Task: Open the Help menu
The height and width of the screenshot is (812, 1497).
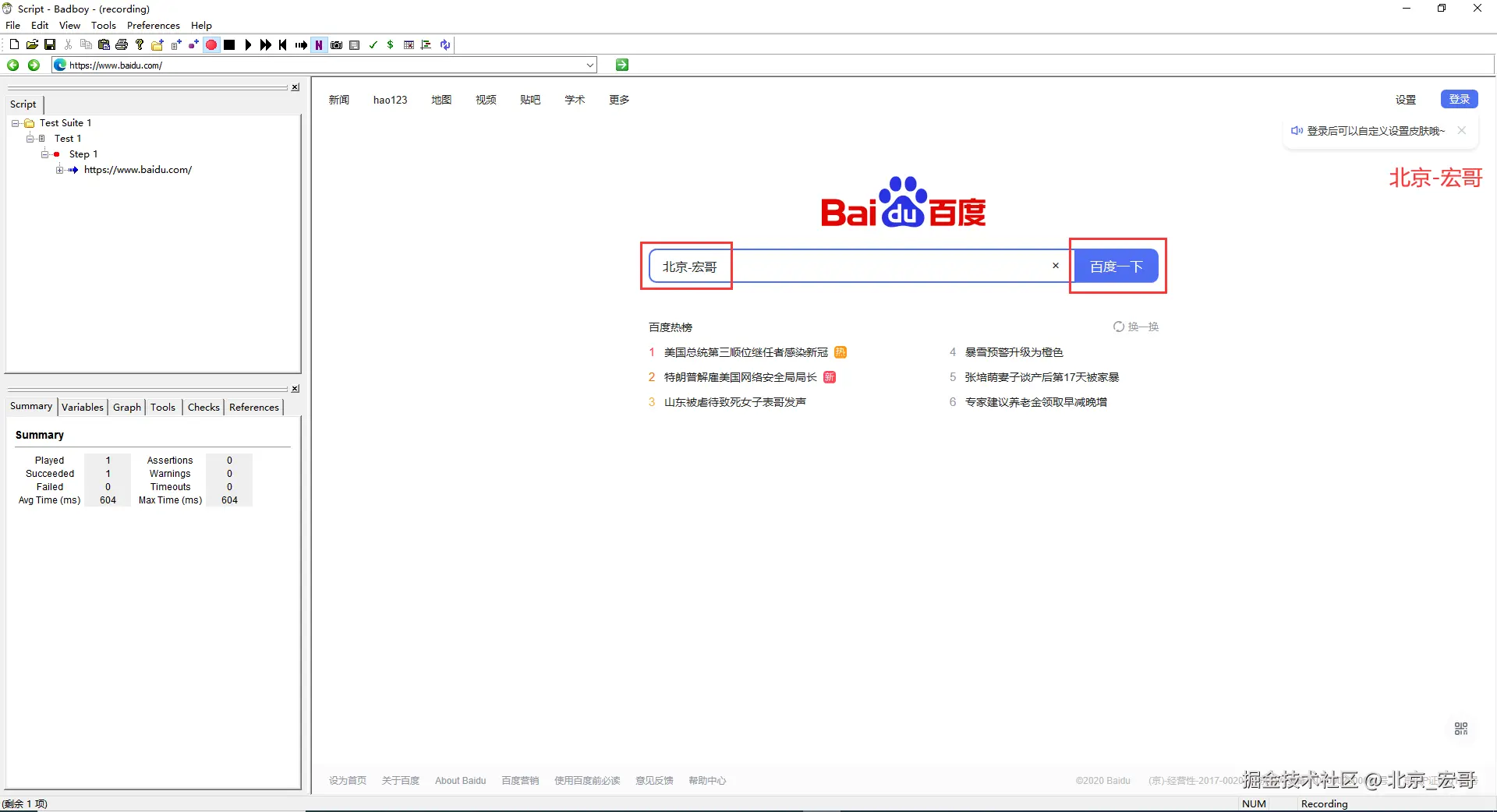Action: click(202, 25)
